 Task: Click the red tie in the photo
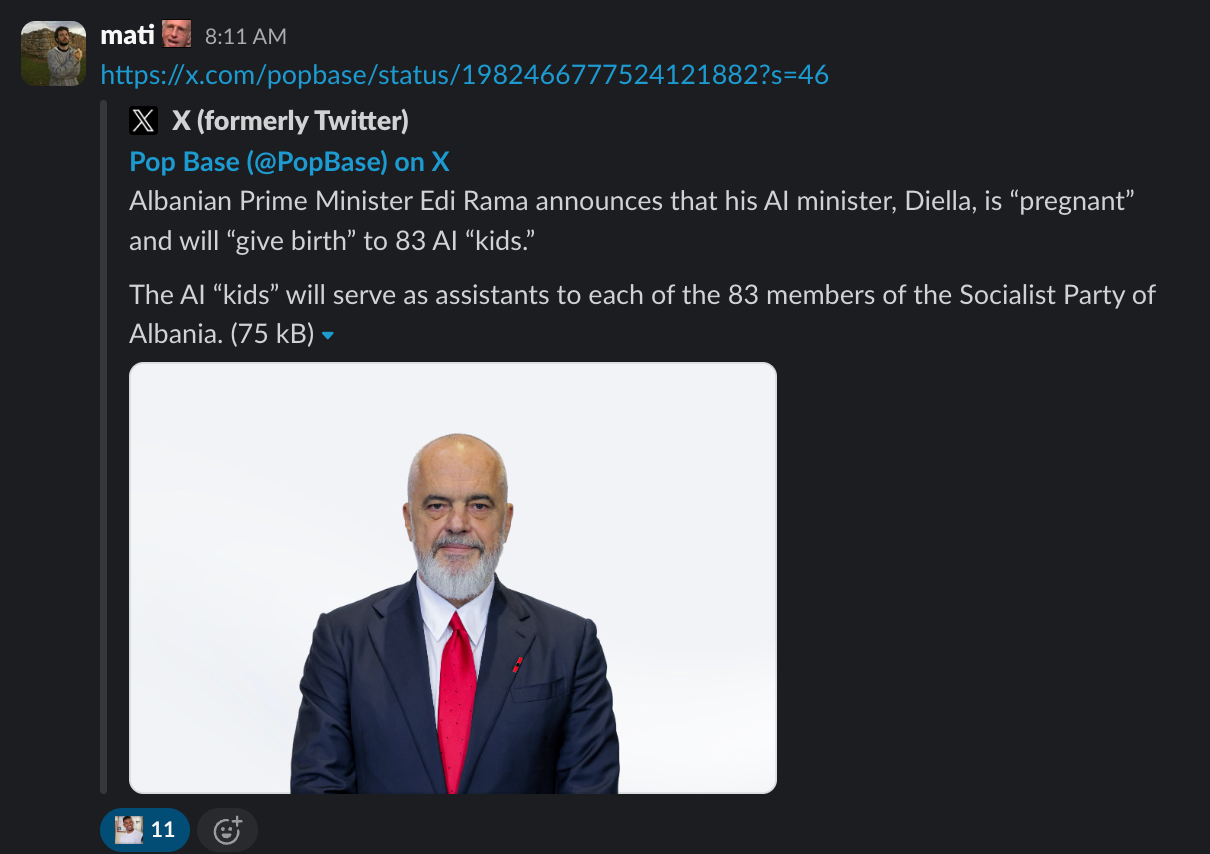456,700
